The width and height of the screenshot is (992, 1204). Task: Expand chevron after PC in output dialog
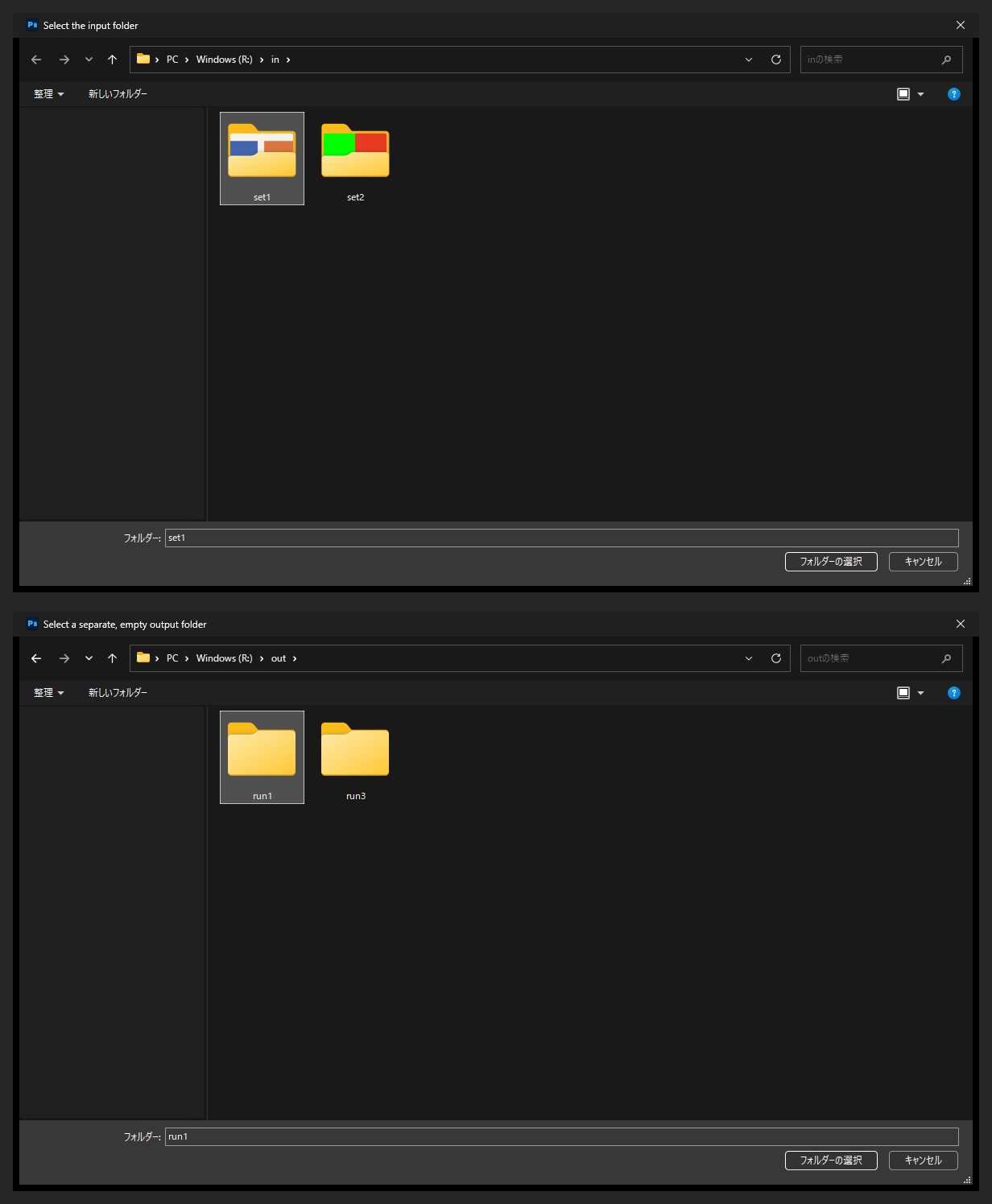(x=187, y=658)
